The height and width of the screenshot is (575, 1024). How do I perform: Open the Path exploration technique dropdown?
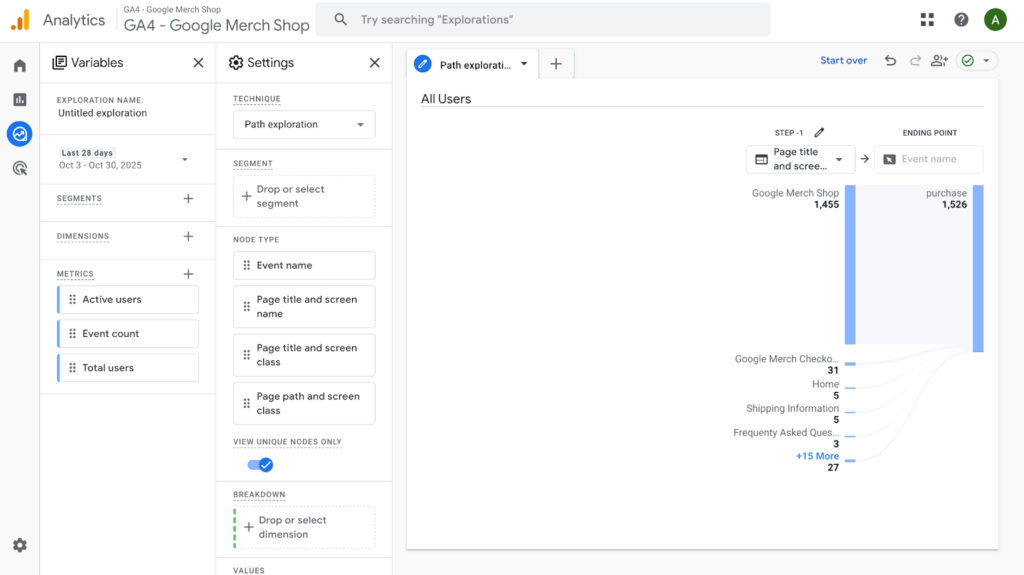coord(304,125)
